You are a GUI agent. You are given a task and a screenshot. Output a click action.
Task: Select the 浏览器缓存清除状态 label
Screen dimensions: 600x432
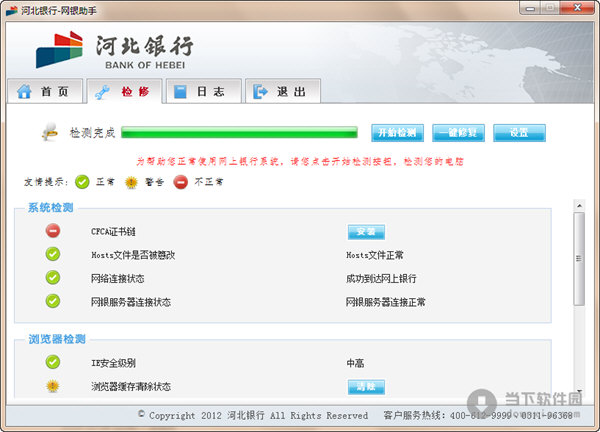[x=131, y=387]
